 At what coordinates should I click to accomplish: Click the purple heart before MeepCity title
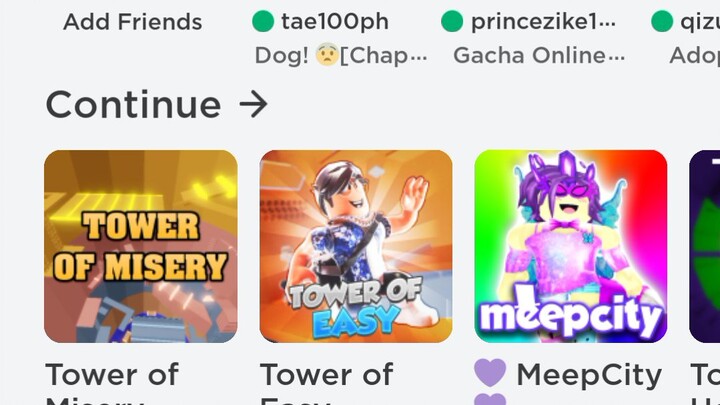[490, 372]
